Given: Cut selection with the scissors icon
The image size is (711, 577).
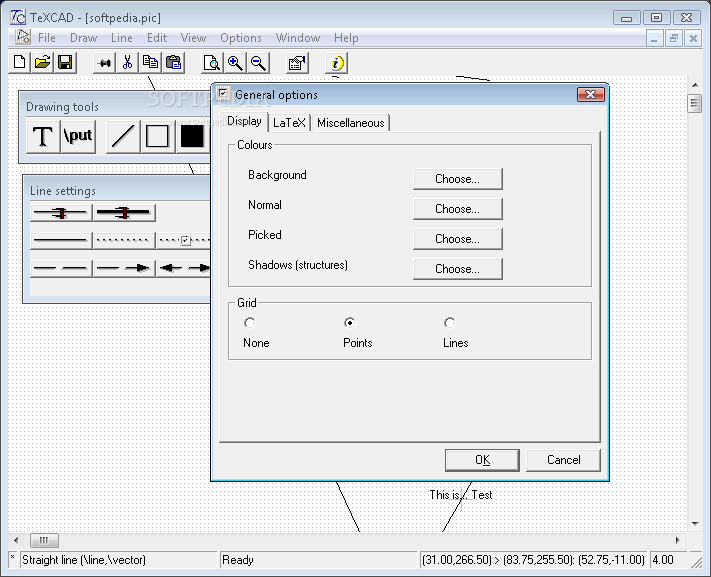Looking at the screenshot, I should (127, 63).
